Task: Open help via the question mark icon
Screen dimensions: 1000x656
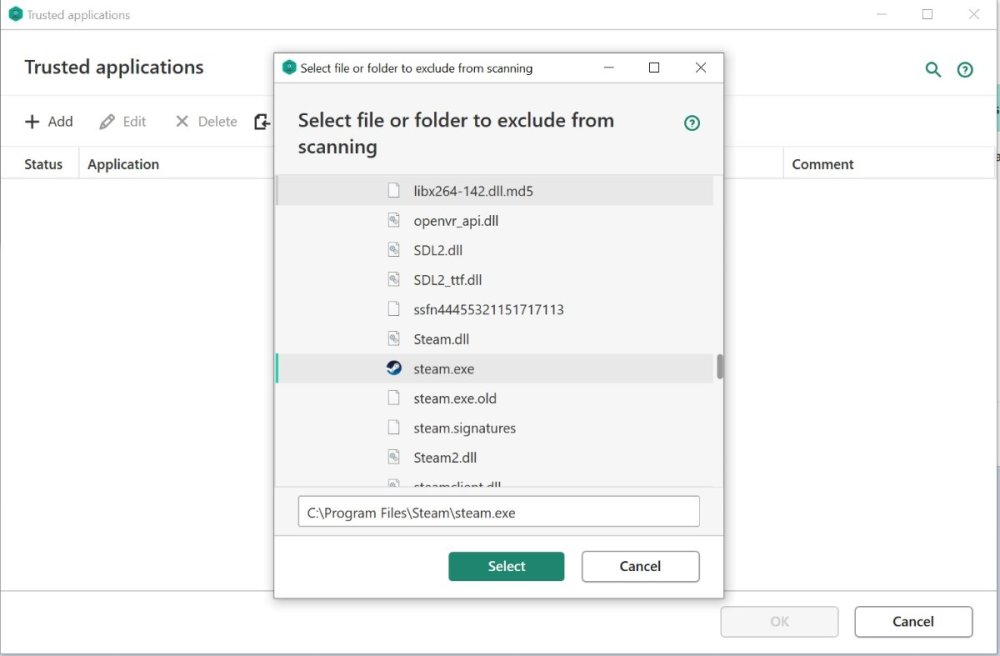Action: 964,70
